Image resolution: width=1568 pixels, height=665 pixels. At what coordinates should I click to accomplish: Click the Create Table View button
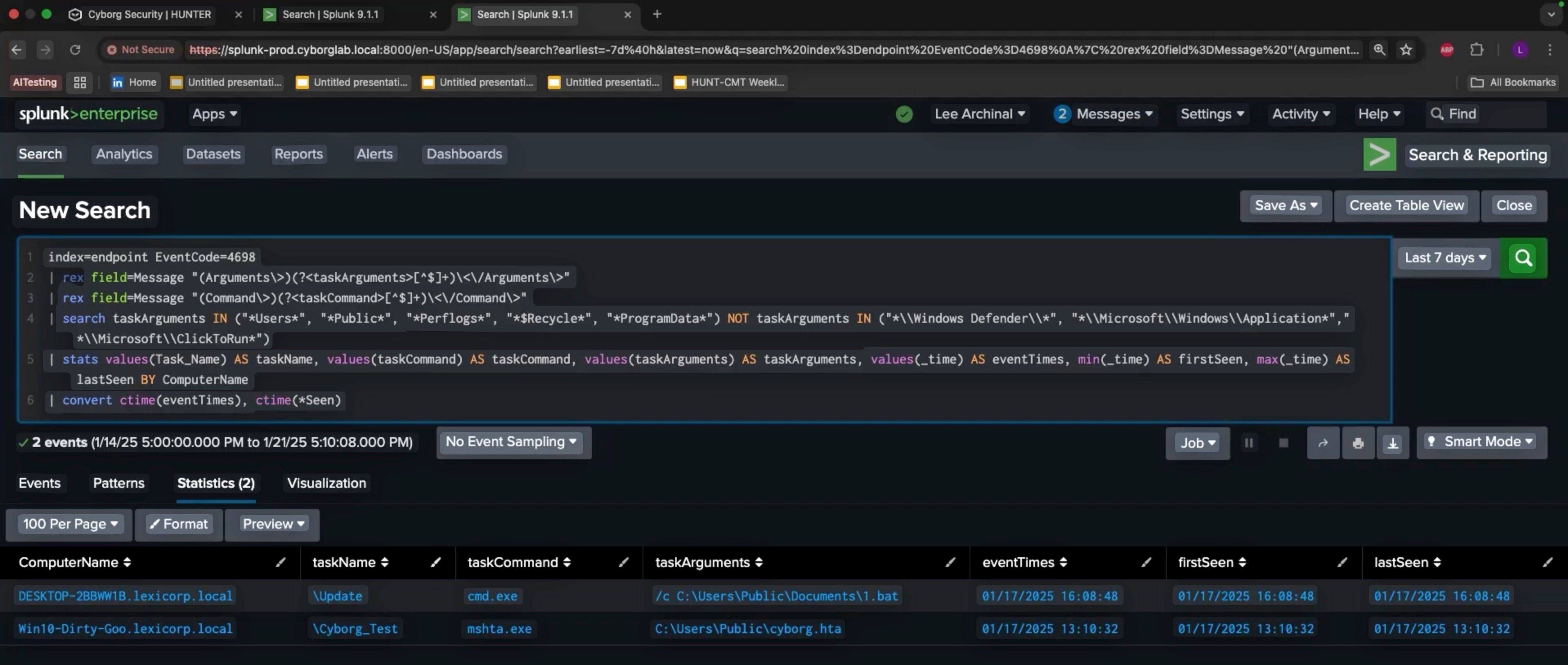pos(1406,205)
